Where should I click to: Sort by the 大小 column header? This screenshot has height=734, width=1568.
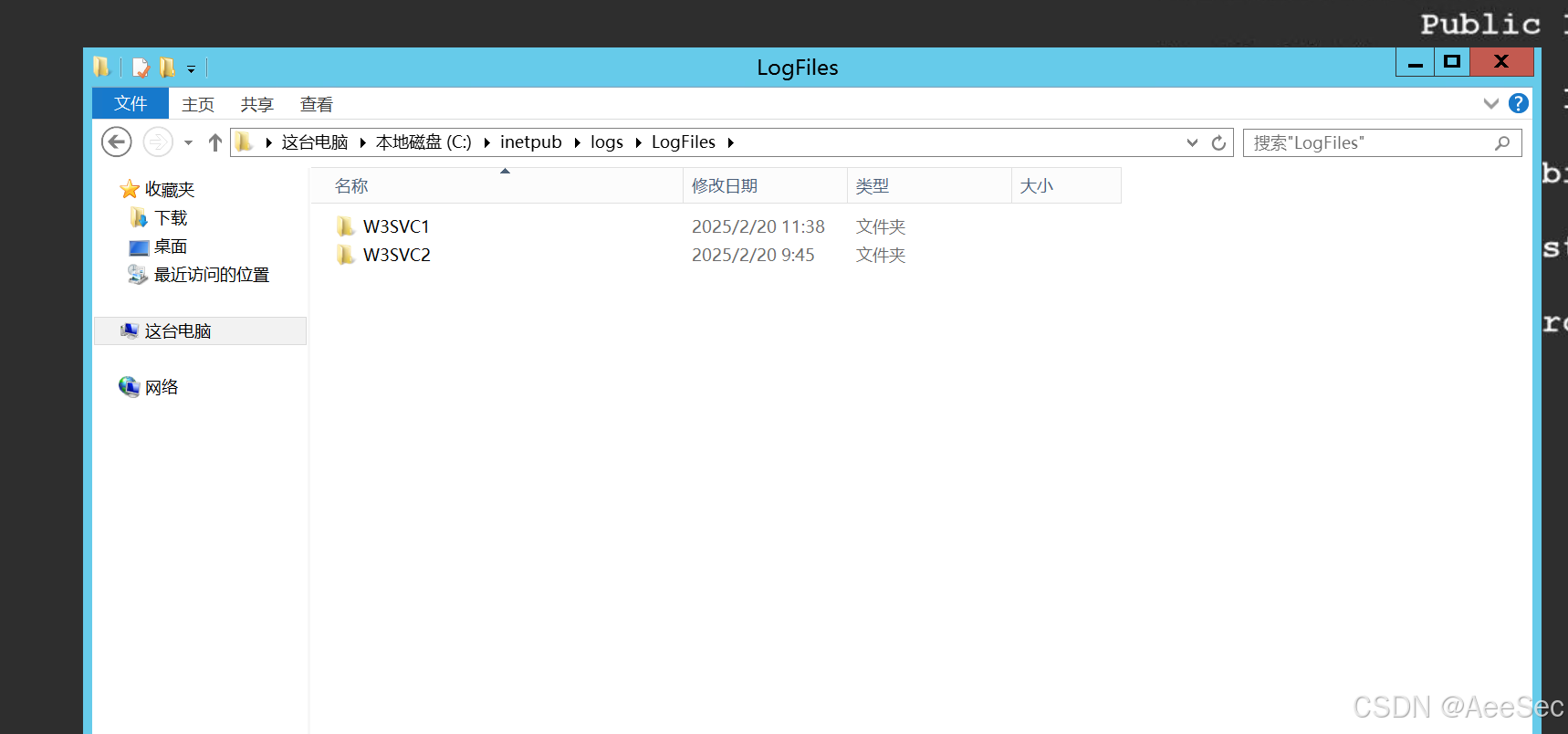(1066, 185)
